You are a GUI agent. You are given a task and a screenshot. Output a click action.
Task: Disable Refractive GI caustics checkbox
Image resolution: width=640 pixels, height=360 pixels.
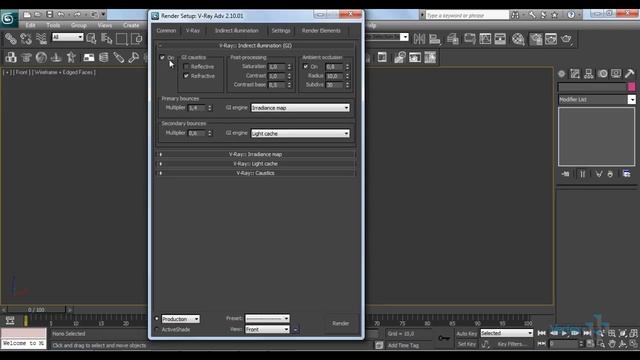click(186, 76)
